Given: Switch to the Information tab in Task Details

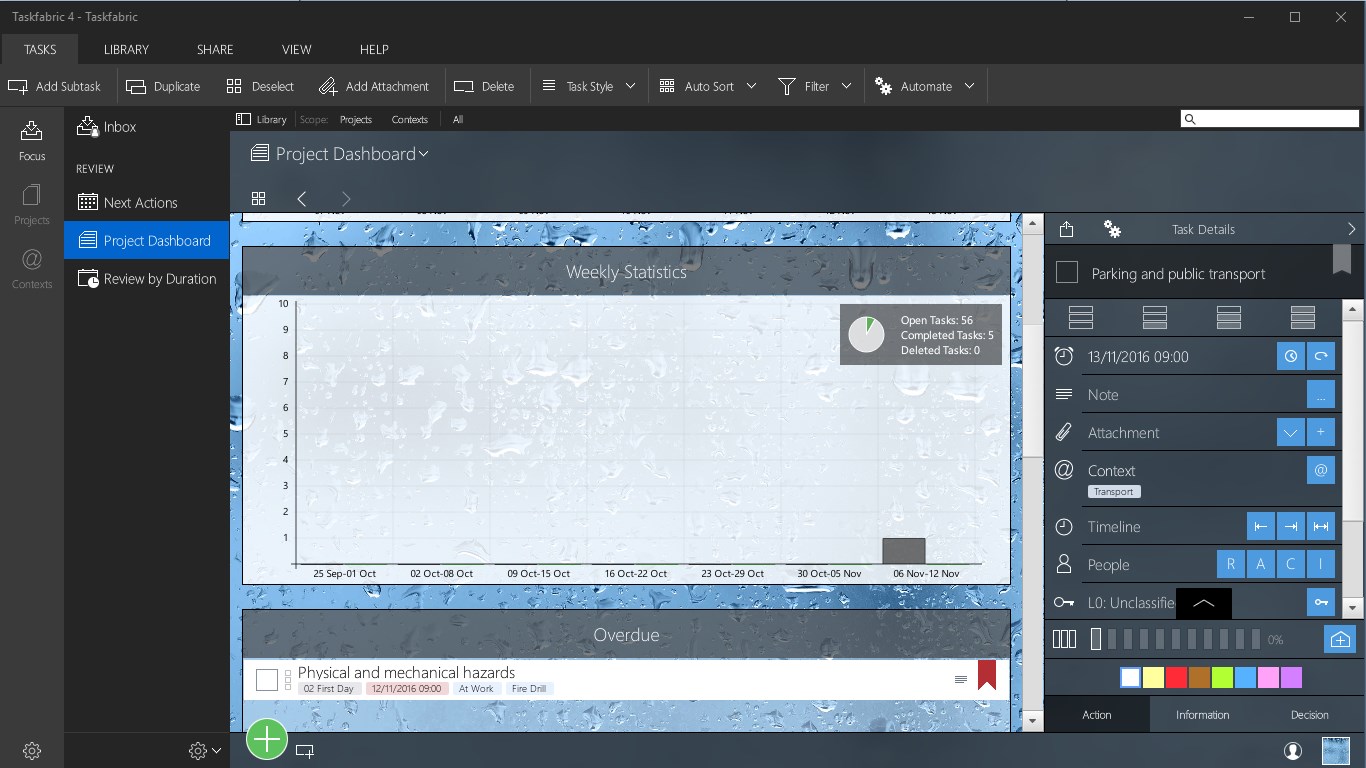Looking at the screenshot, I should 1202,714.
